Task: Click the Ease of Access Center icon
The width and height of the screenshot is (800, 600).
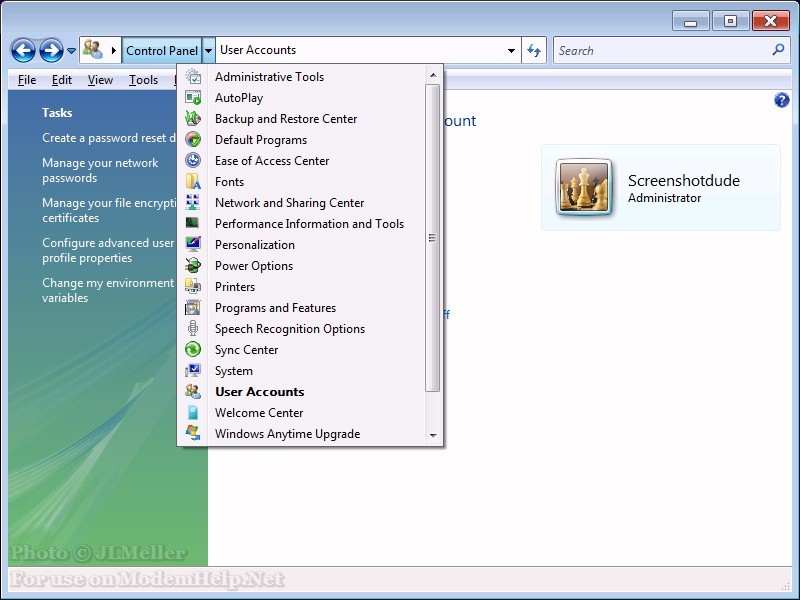Action: point(193,160)
